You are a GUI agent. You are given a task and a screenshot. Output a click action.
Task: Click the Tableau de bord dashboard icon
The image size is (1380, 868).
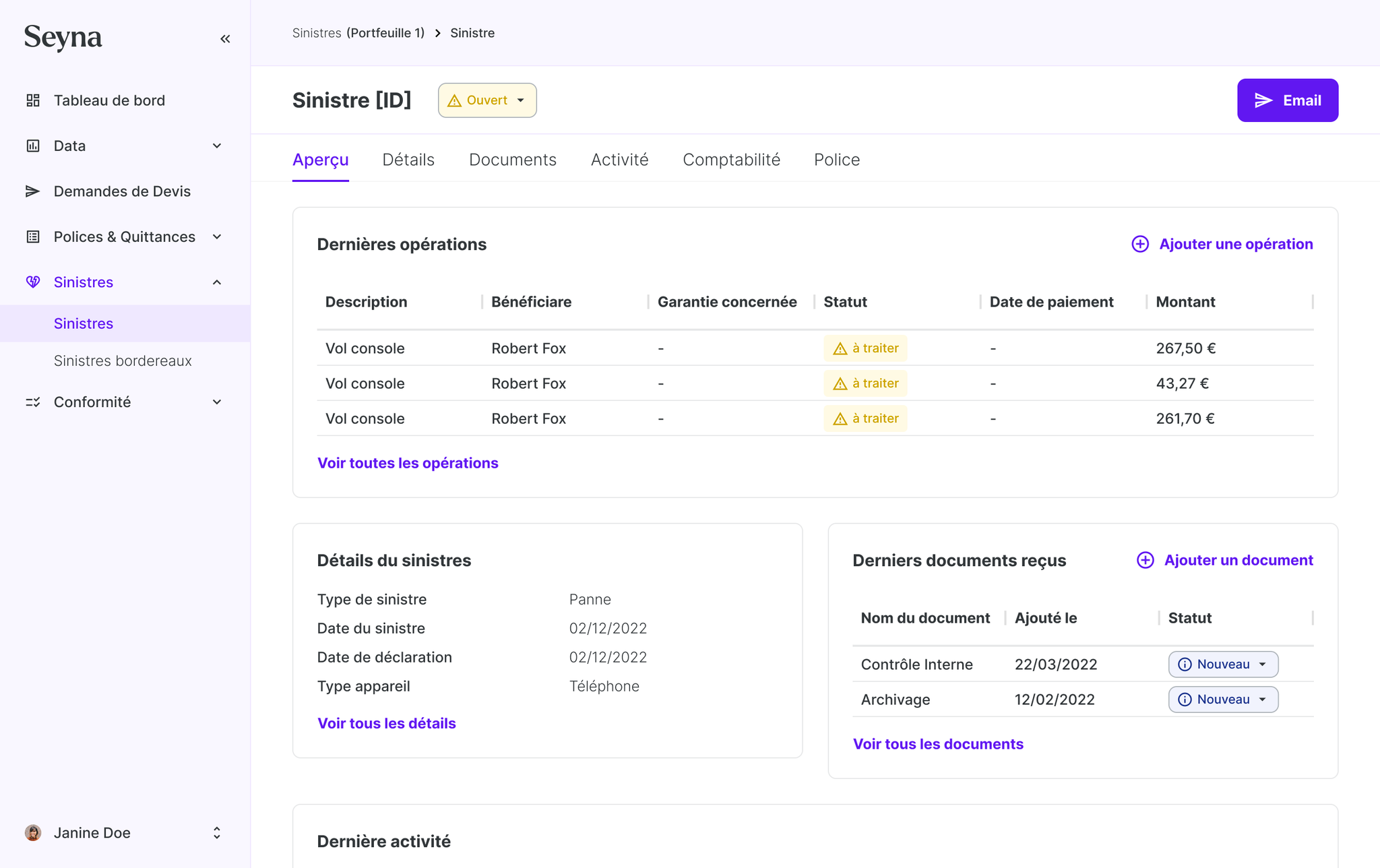33,100
